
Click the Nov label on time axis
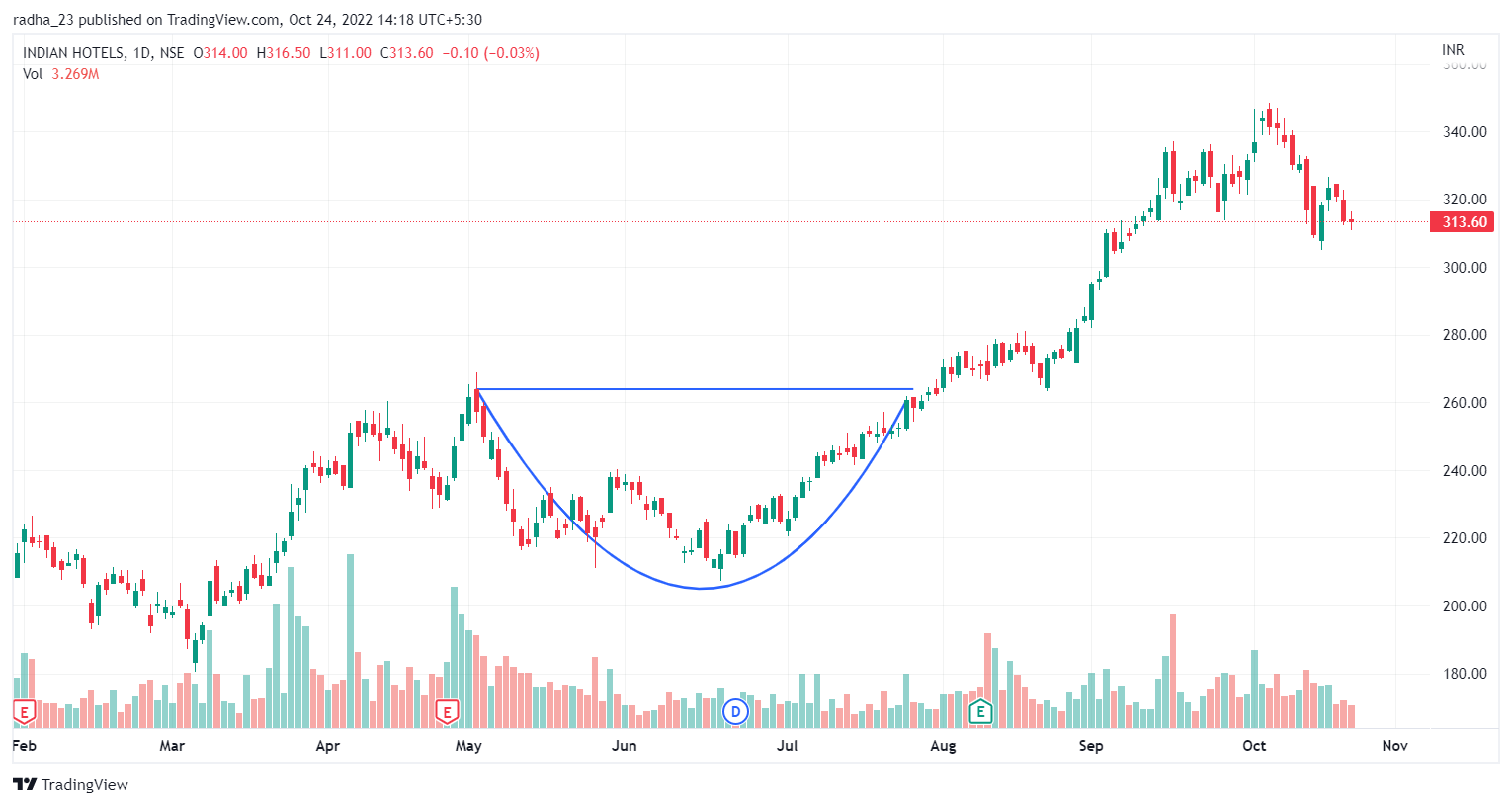1394,745
